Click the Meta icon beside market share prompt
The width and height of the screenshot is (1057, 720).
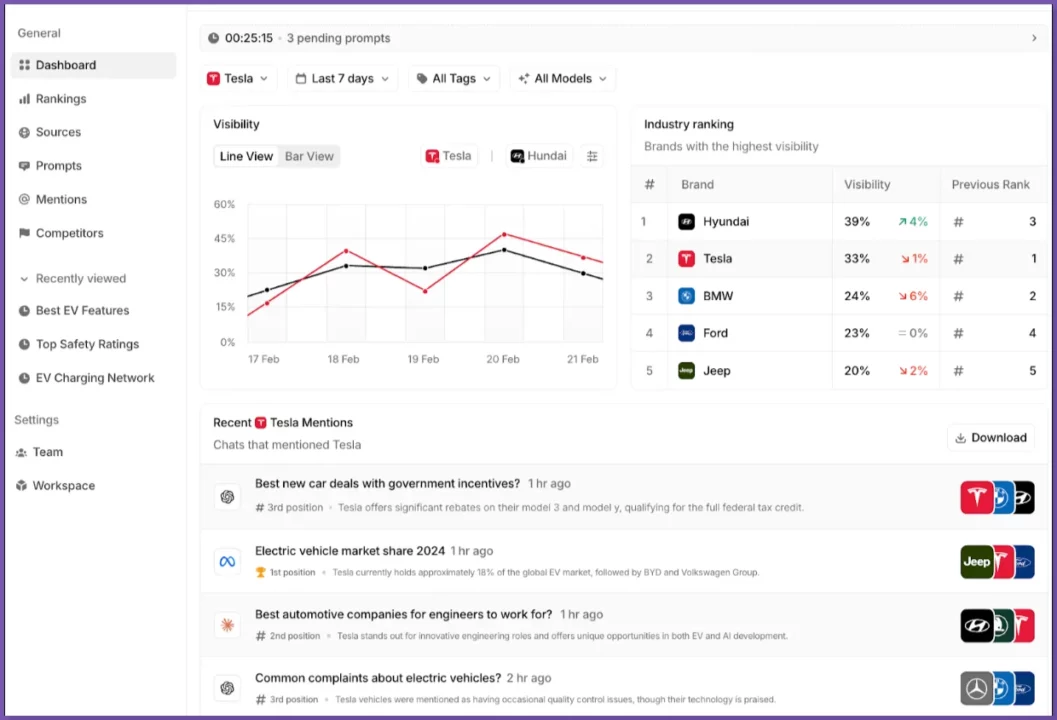tap(227, 561)
